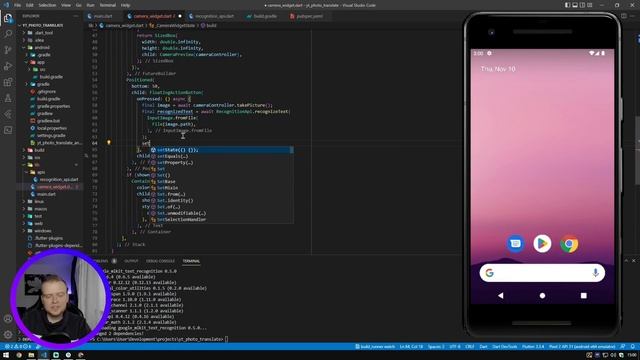Toggle primary sidebar layout button in title bar
Screen dimensions: 640x360
(x=567, y=5)
